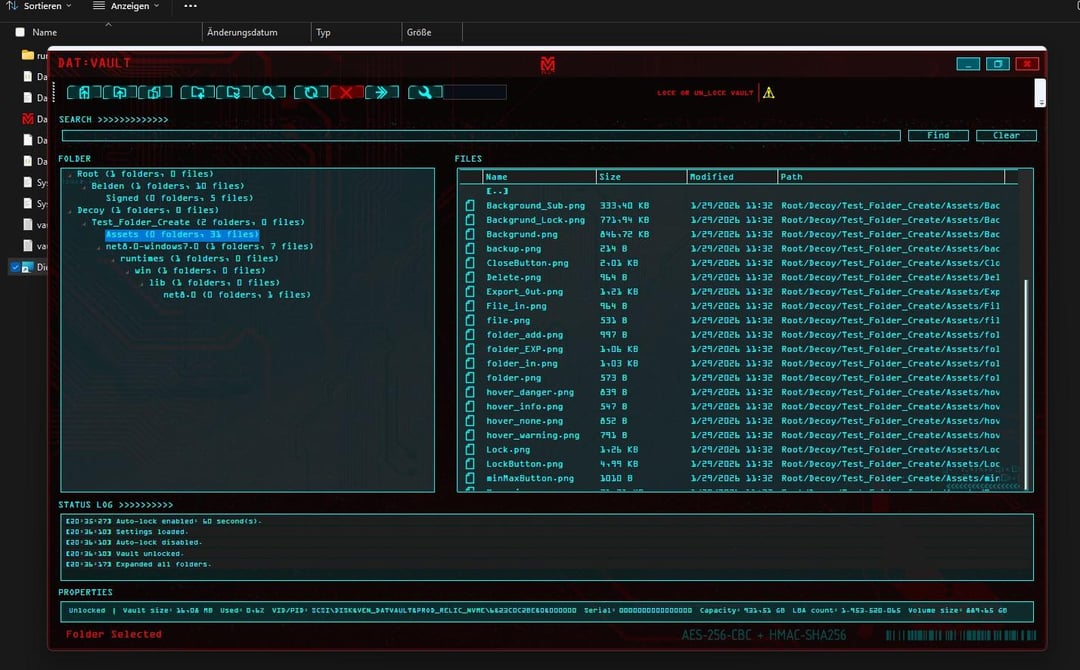Open the Sortieren dropdown in Explorer

(39, 6)
